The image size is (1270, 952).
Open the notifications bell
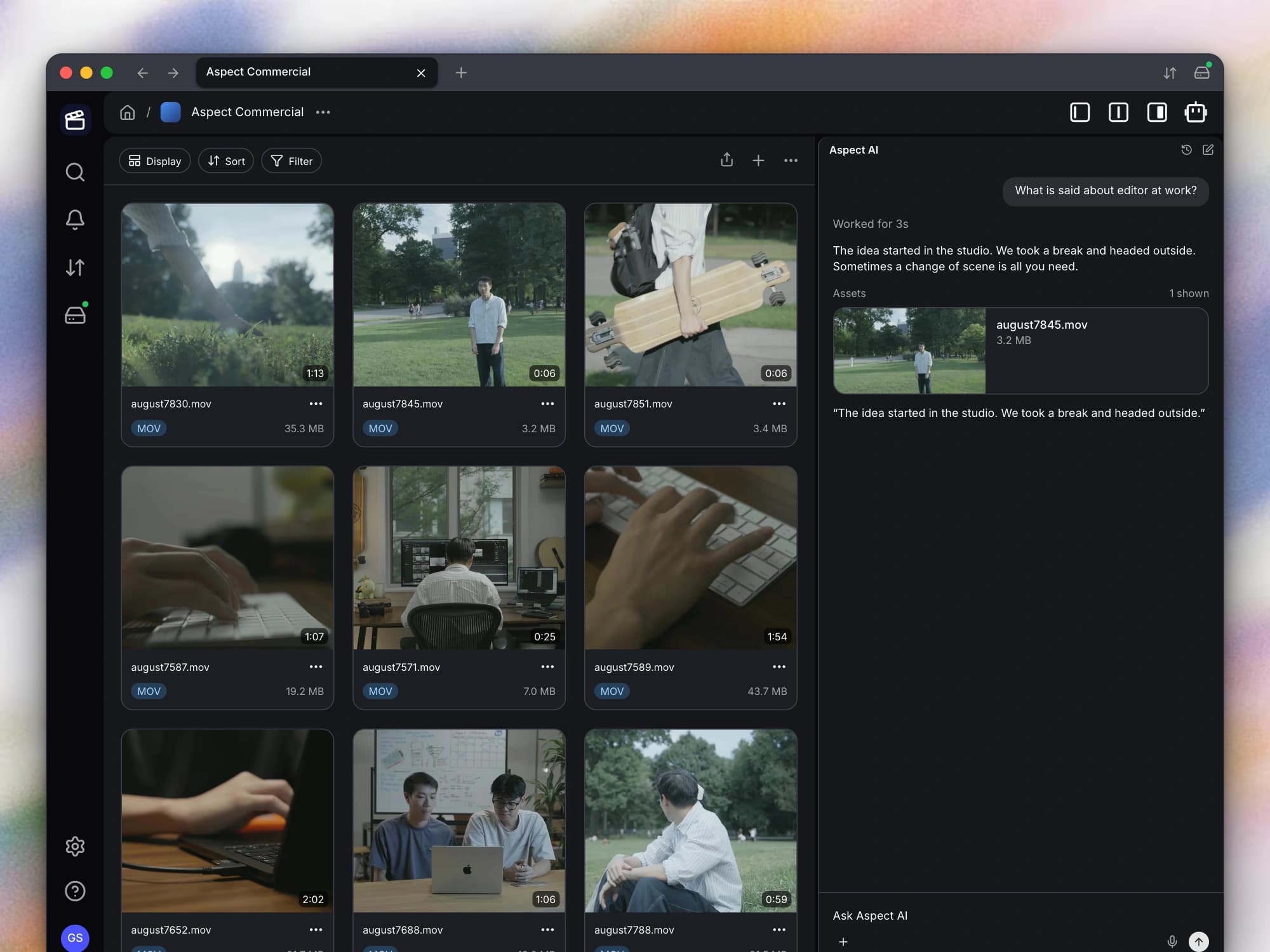click(x=75, y=220)
